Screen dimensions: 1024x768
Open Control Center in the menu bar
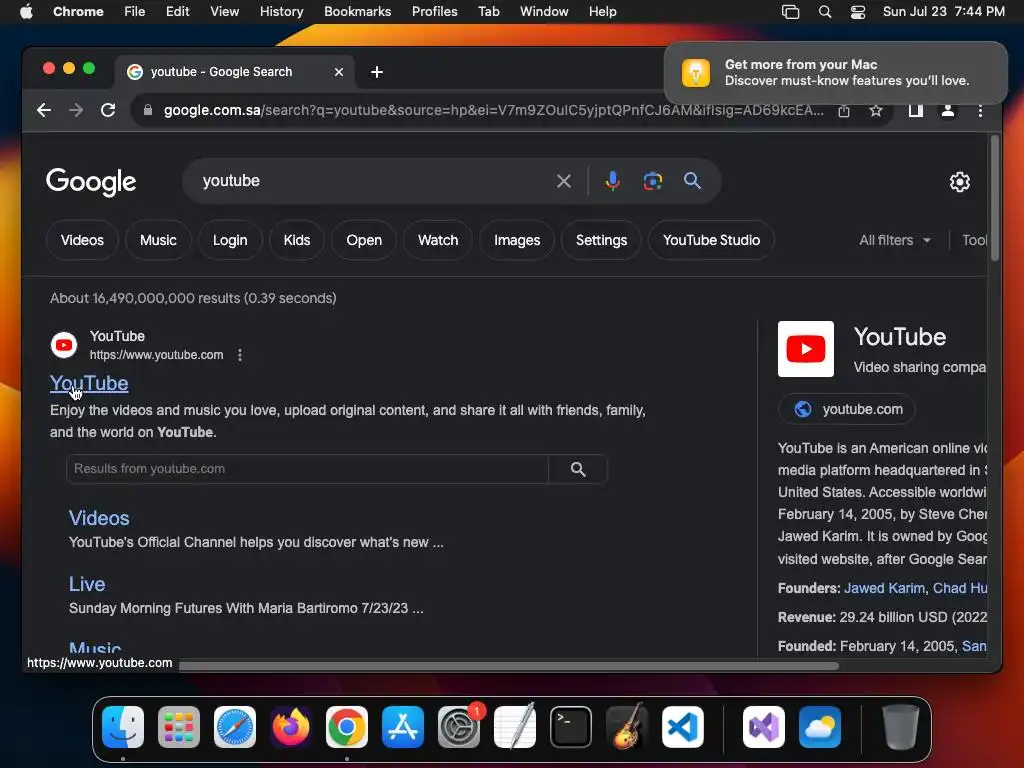(x=857, y=12)
